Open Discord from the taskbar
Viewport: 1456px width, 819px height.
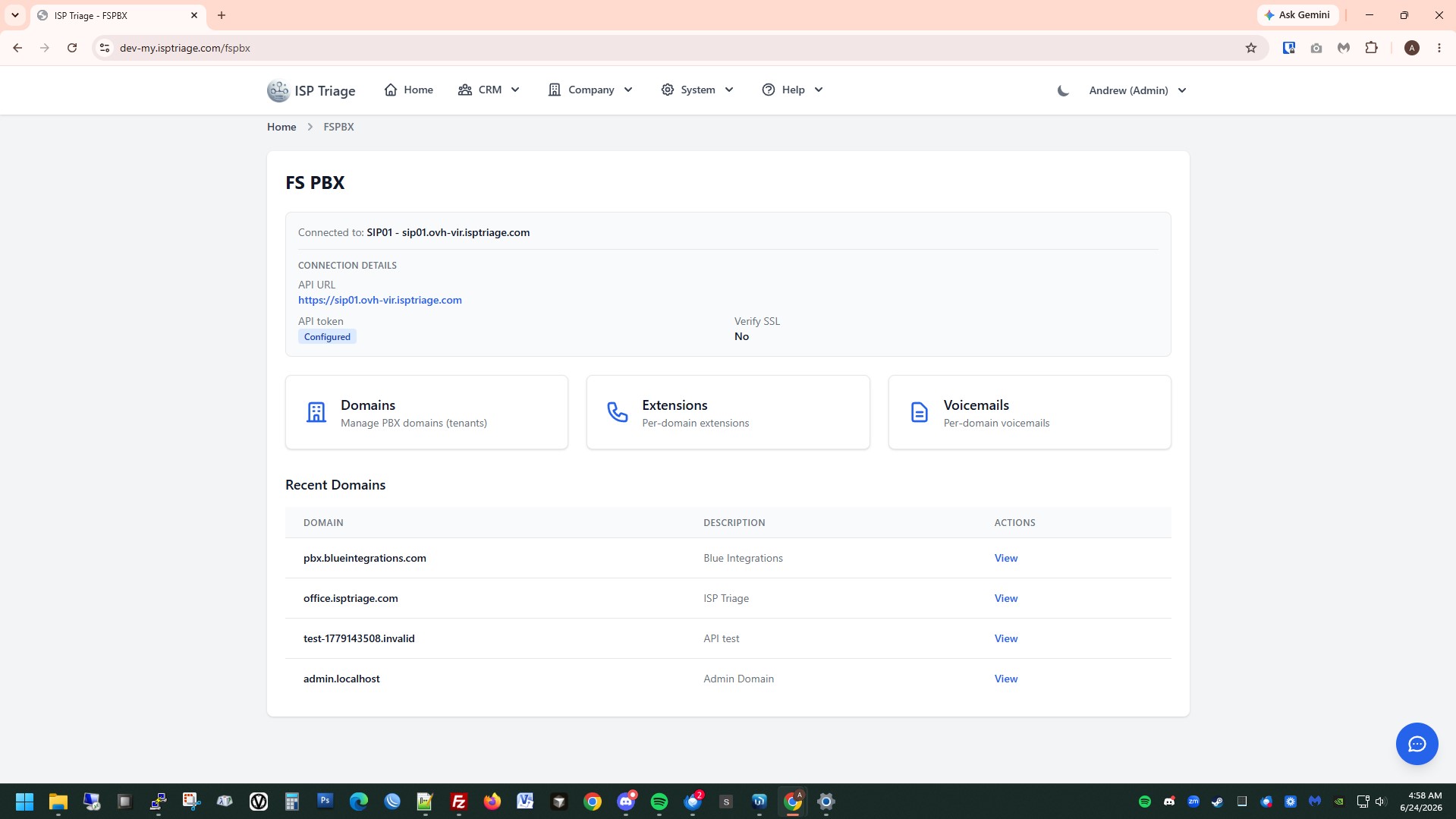626,802
